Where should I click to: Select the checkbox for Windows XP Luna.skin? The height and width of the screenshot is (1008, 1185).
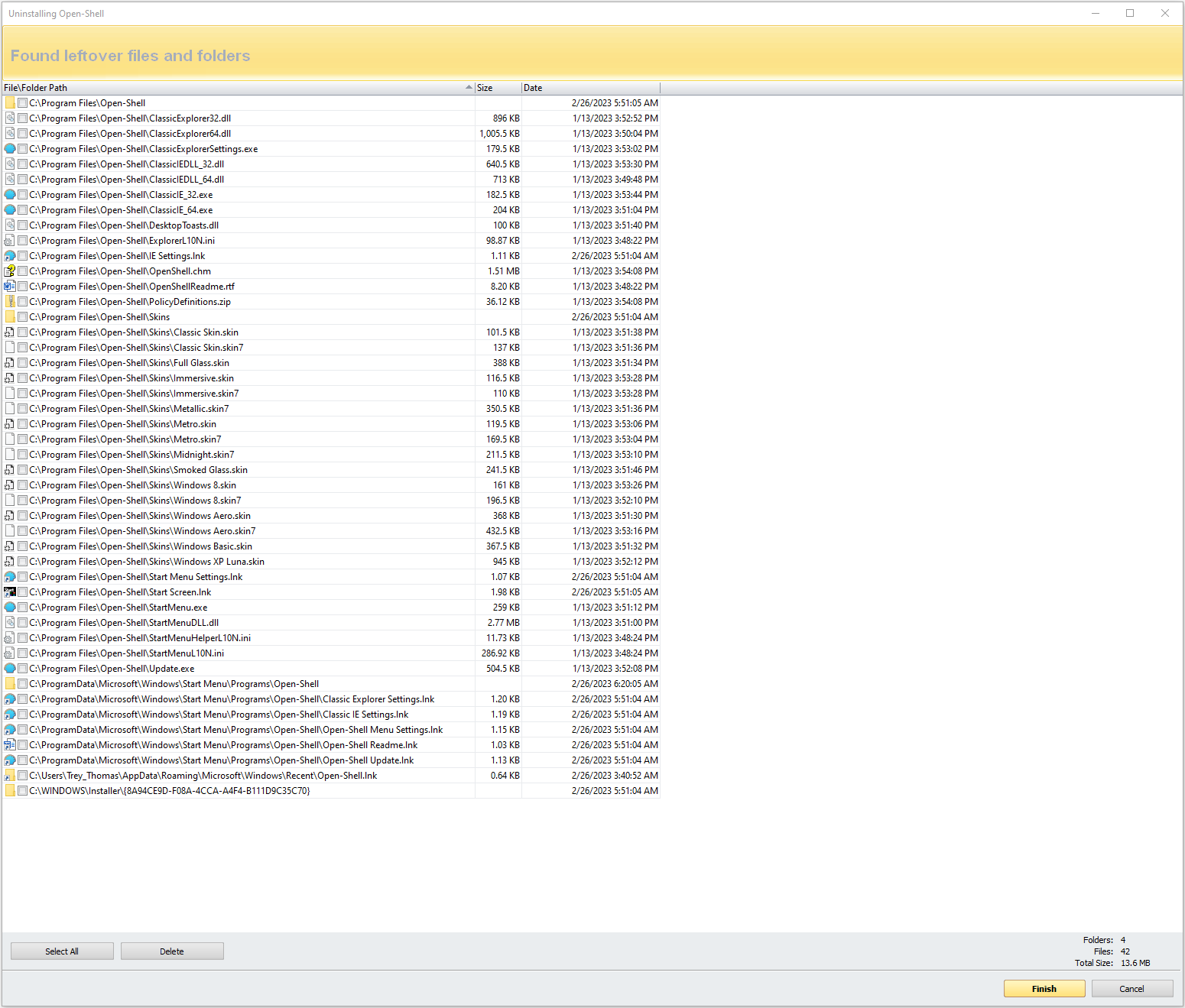(23, 562)
